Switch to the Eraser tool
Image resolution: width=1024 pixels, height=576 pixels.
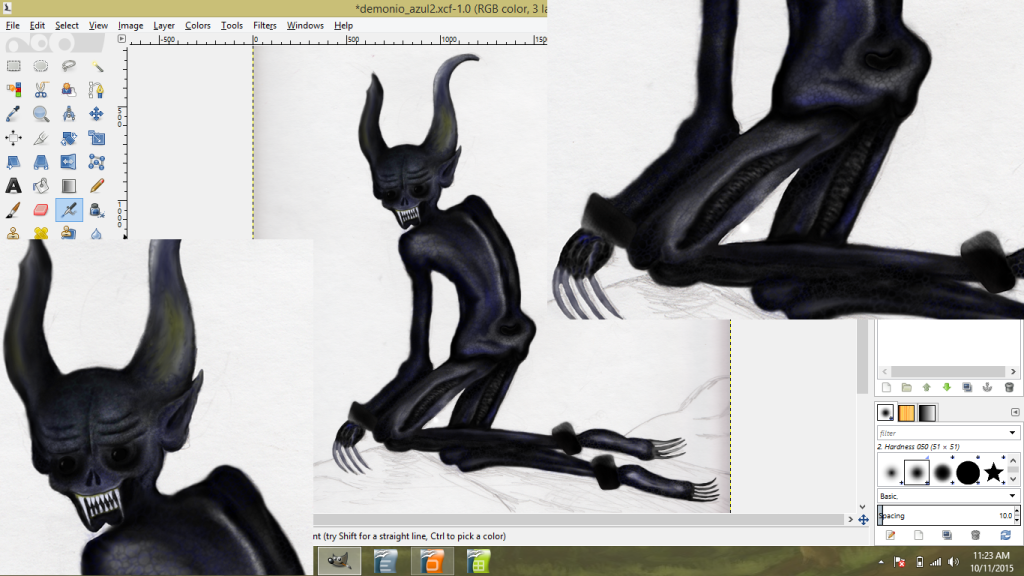(40, 210)
